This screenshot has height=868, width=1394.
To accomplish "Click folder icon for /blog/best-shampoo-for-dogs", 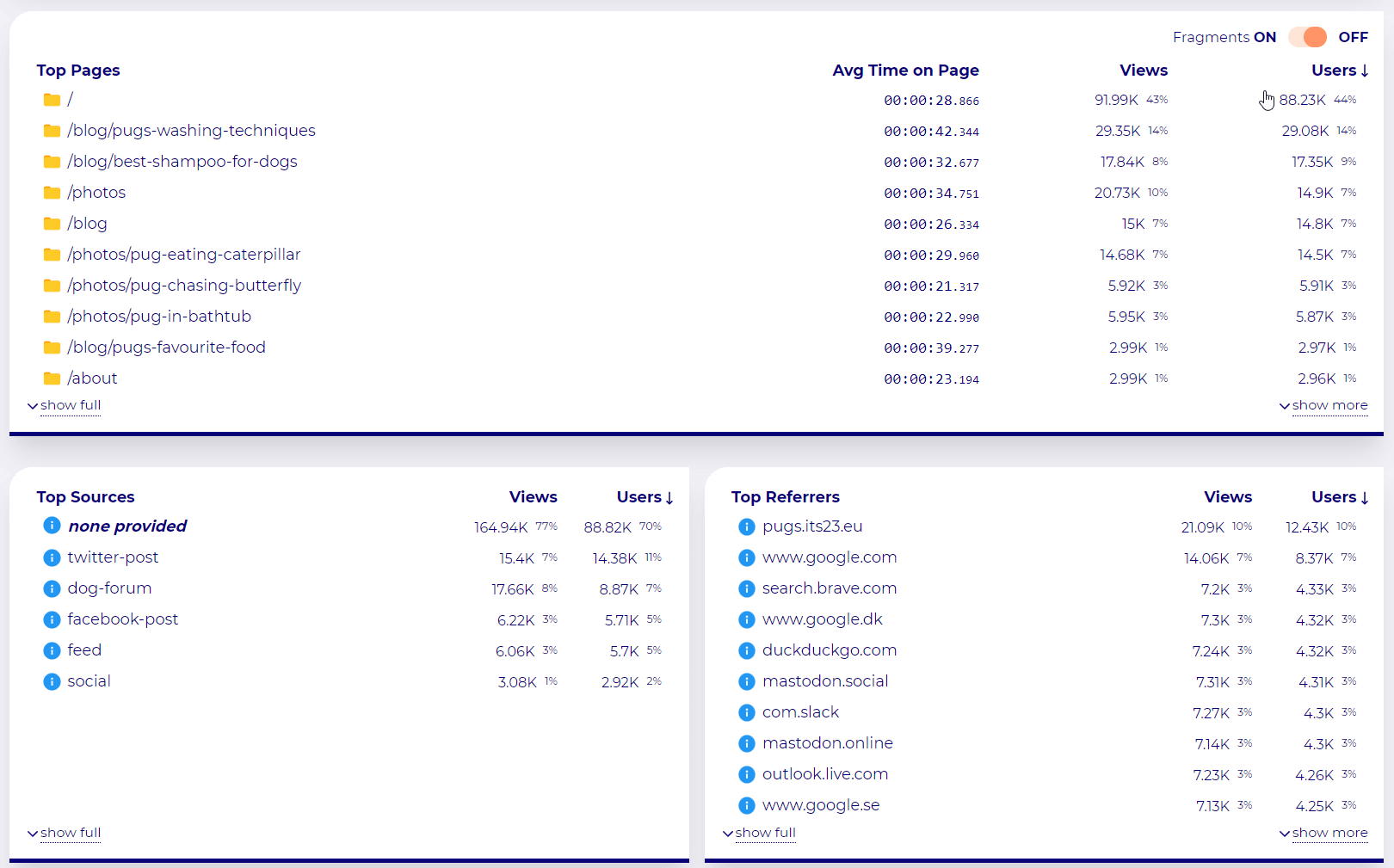I will 52,162.
